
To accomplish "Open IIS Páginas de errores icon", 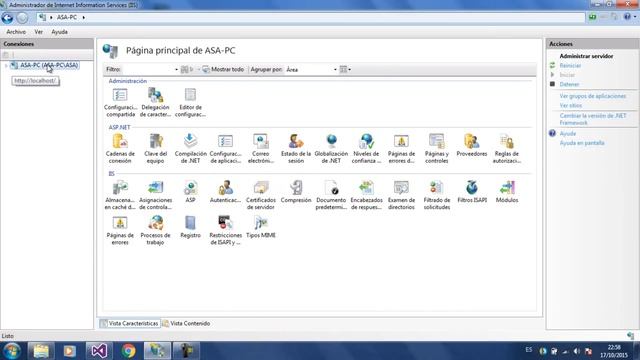I will [120, 230].
